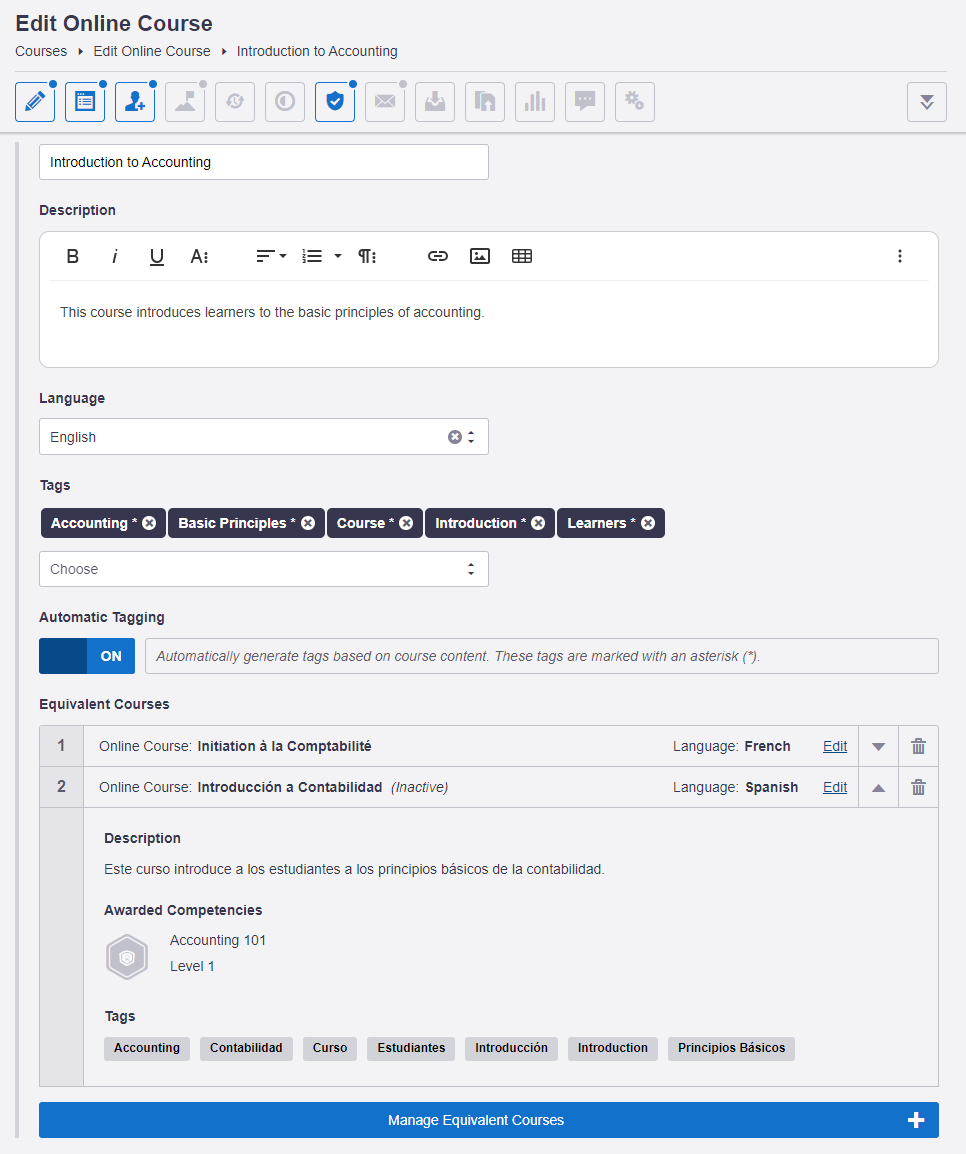The image size is (966, 1154).
Task: Click the bar chart statistics icon
Action: click(x=534, y=101)
